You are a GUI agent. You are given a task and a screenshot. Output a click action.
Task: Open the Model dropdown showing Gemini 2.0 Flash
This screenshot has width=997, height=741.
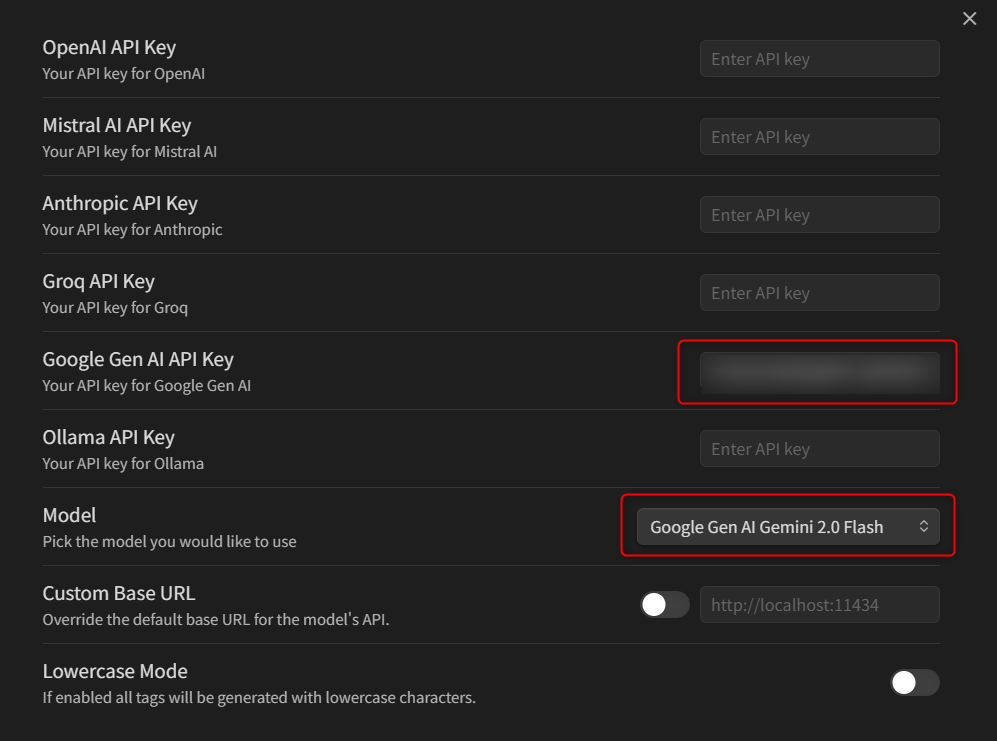pyautogui.click(x=788, y=527)
